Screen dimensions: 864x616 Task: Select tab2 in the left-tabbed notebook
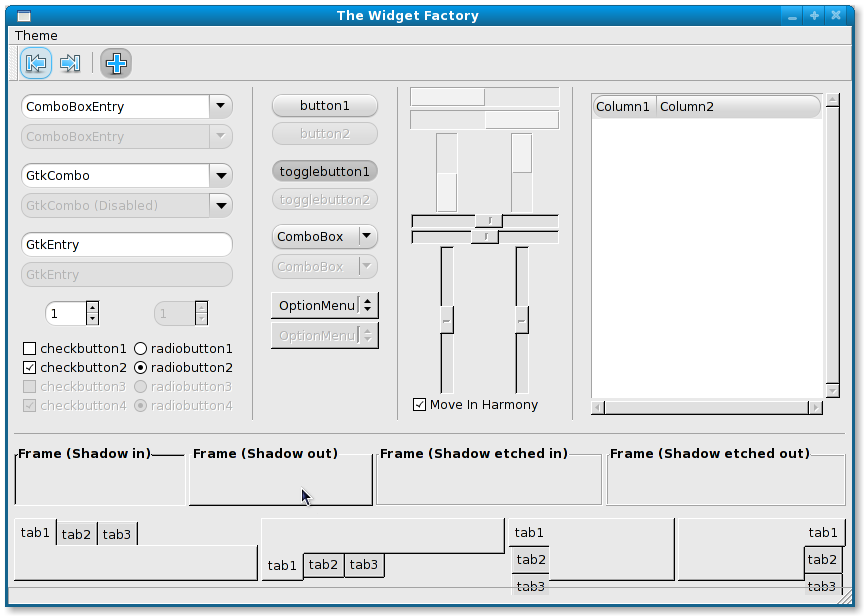[x=530, y=559]
